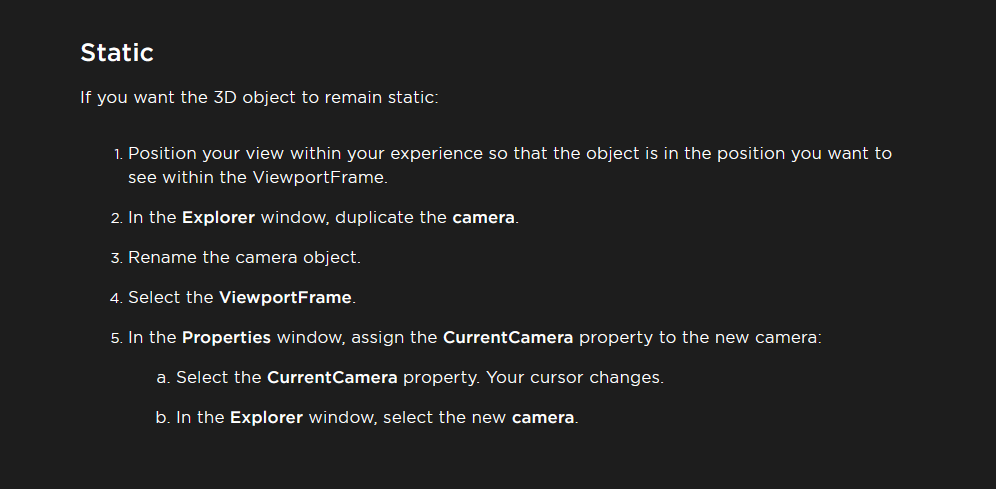Click the sub-step 'a.' list marker
Image resolution: width=996 pixels, height=489 pixels.
tap(163, 378)
